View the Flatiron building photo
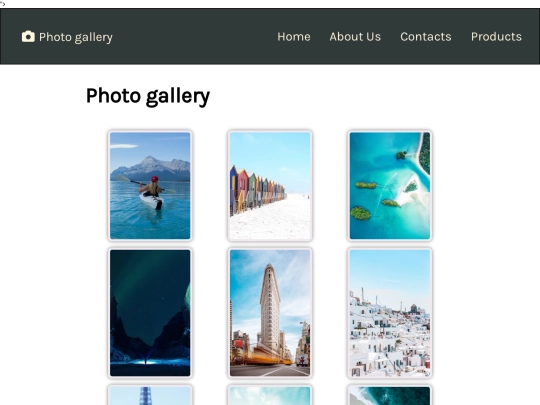Screen dimensions: 540x405 tap(270, 313)
